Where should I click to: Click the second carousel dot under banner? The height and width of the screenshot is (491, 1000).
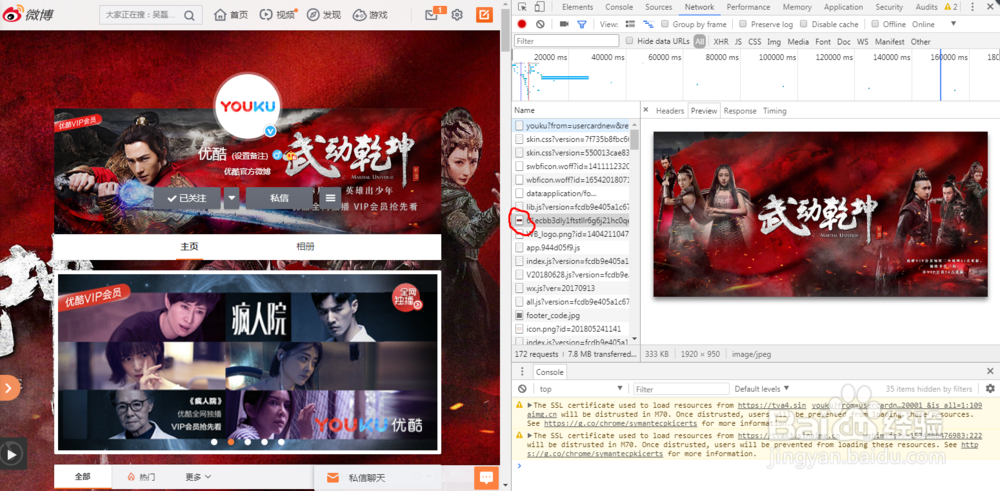[231, 441]
